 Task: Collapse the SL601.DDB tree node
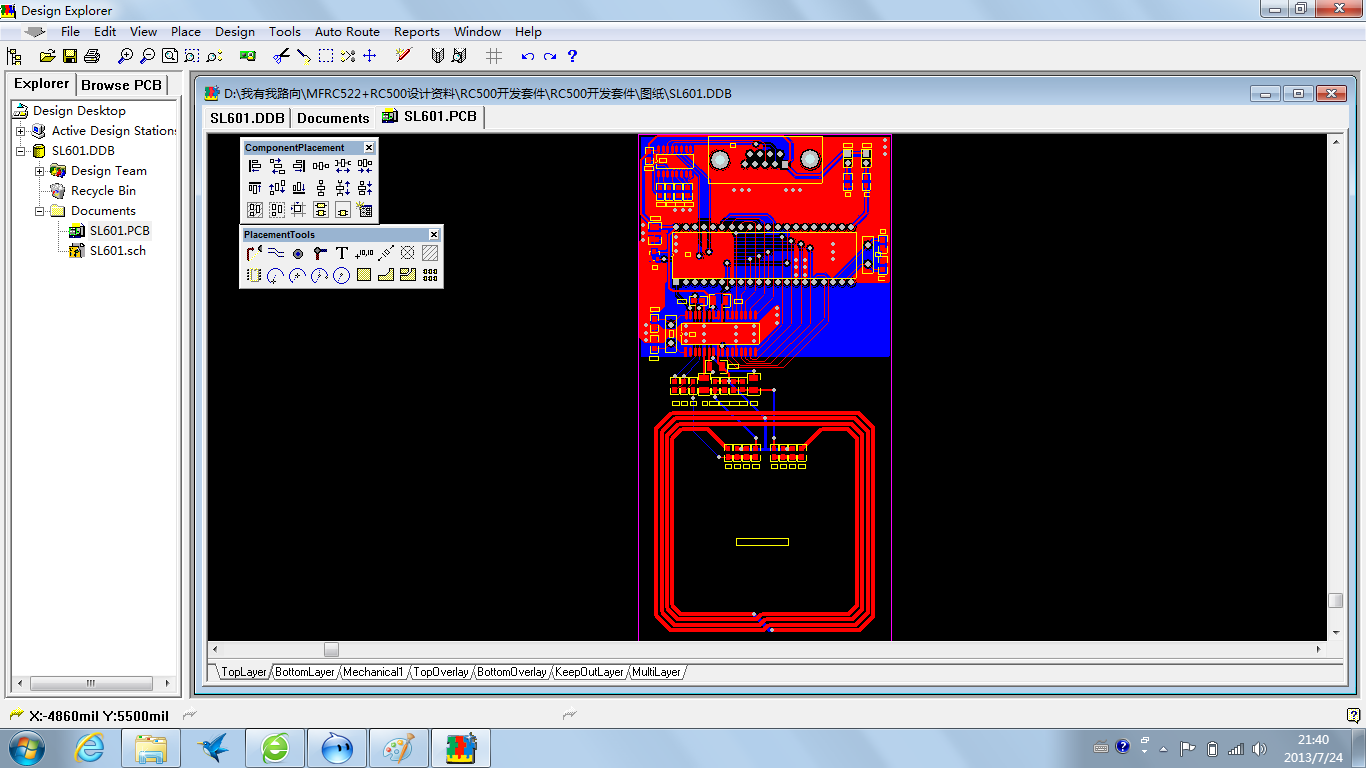click(x=21, y=151)
